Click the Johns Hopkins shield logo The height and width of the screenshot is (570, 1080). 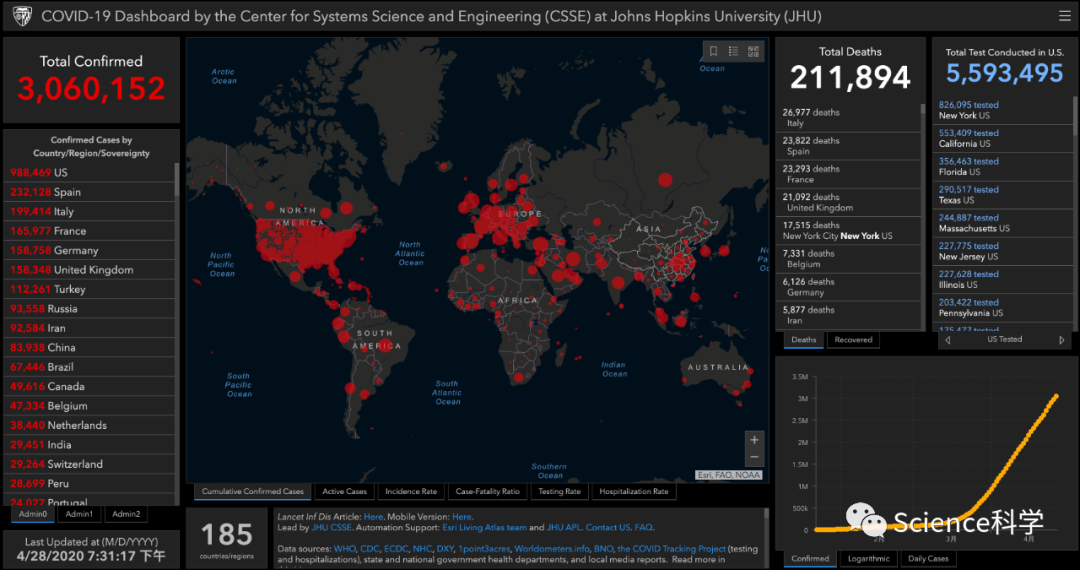(x=22, y=17)
